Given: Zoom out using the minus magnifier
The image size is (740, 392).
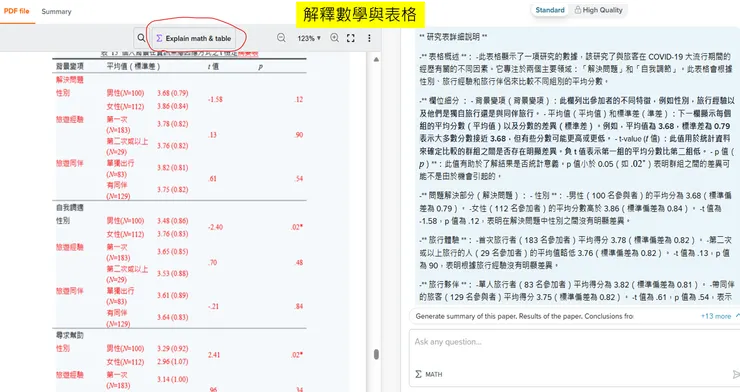Looking at the screenshot, I should click(x=281, y=38).
